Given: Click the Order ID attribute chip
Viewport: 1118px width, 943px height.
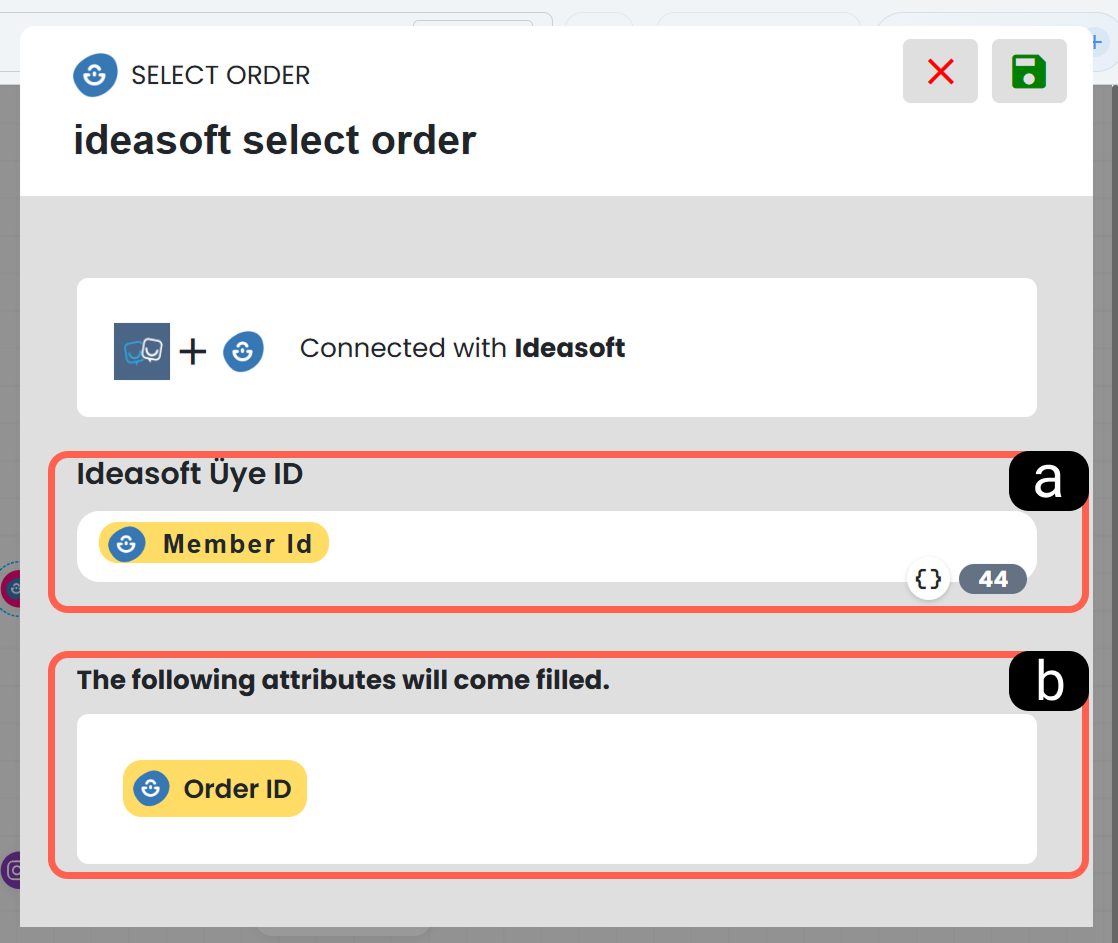Looking at the screenshot, I should pos(215,788).
